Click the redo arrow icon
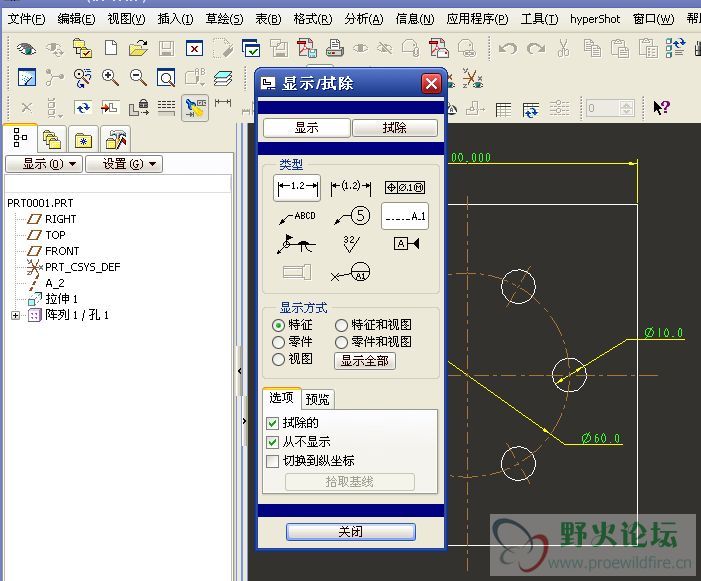701x581 pixels. tap(536, 48)
